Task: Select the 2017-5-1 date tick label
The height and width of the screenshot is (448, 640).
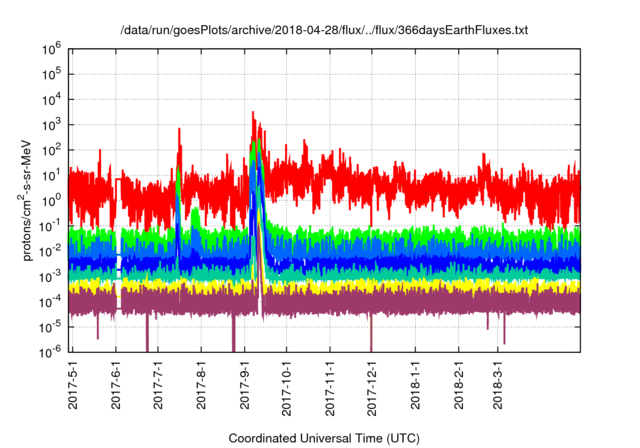Action: (74, 384)
